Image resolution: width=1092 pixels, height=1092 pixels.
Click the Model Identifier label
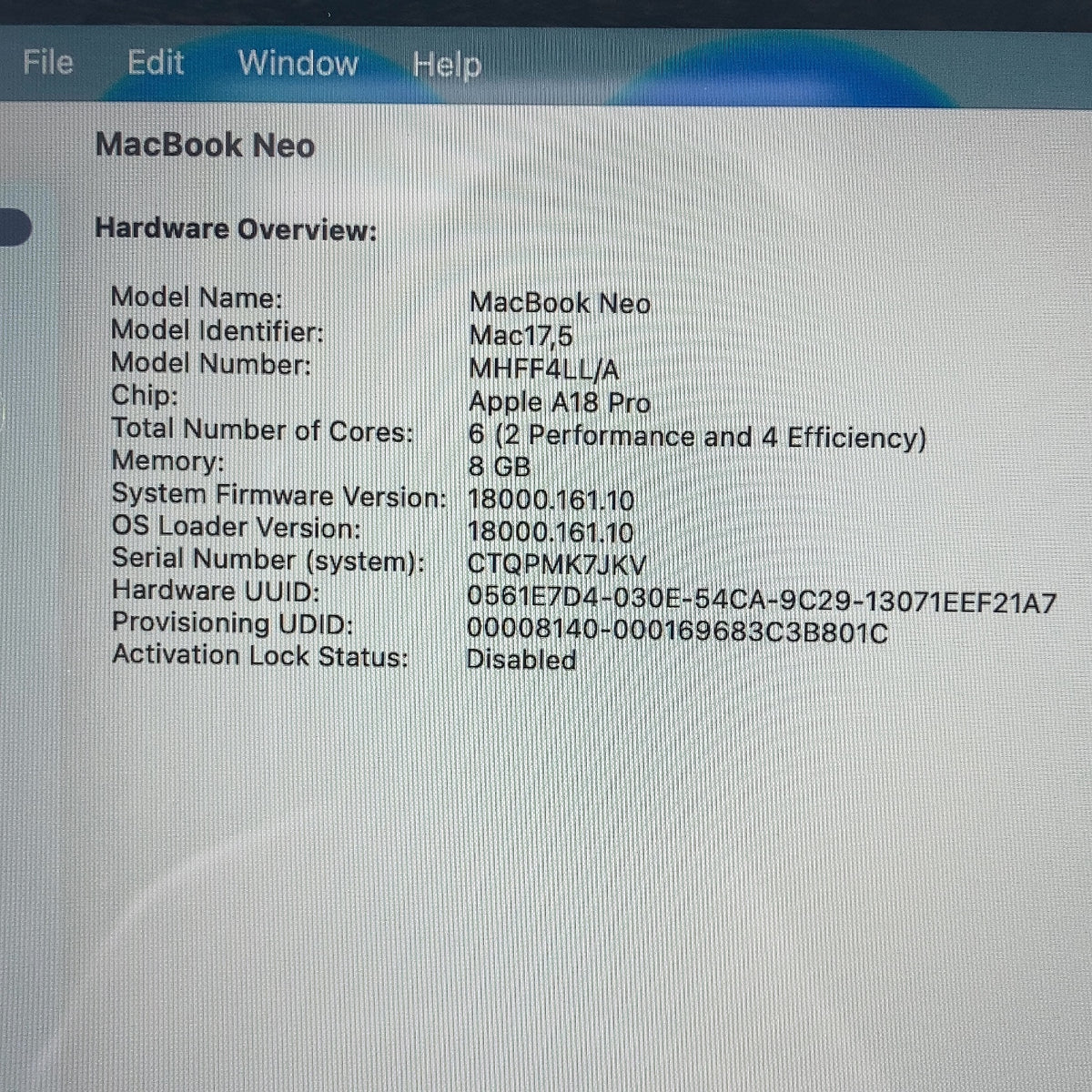217,331
